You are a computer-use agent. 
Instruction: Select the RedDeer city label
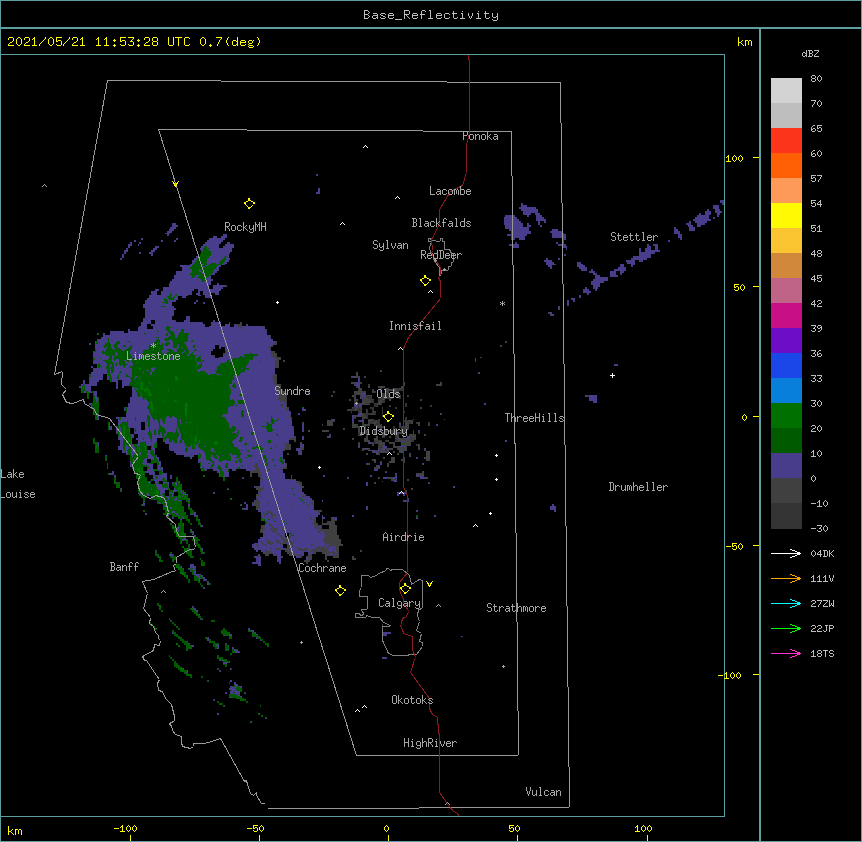441,255
